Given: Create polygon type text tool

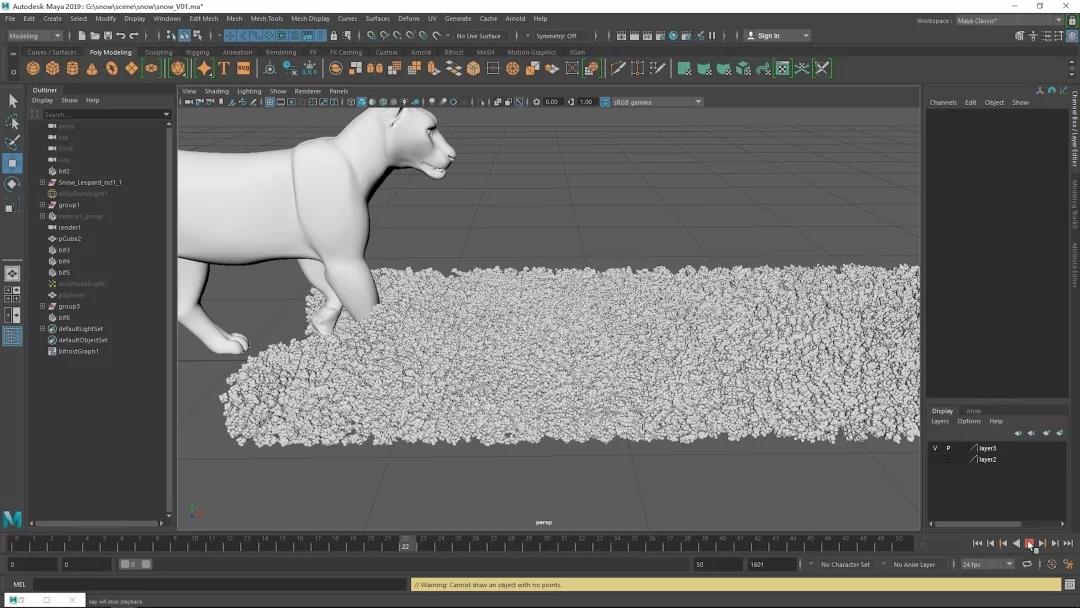Looking at the screenshot, I should (x=224, y=69).
